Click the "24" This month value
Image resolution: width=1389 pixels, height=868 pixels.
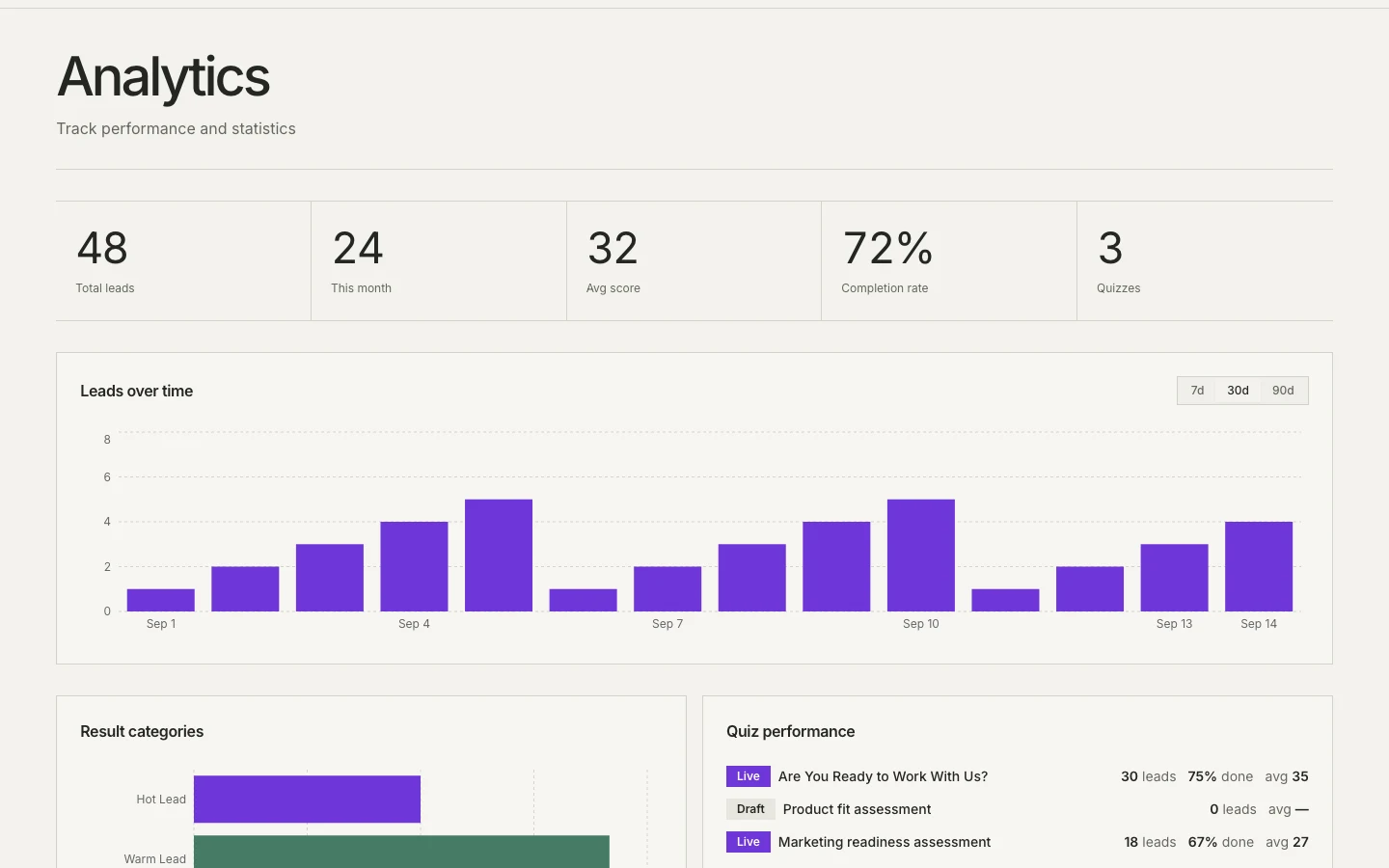click(x=358, y=248)
